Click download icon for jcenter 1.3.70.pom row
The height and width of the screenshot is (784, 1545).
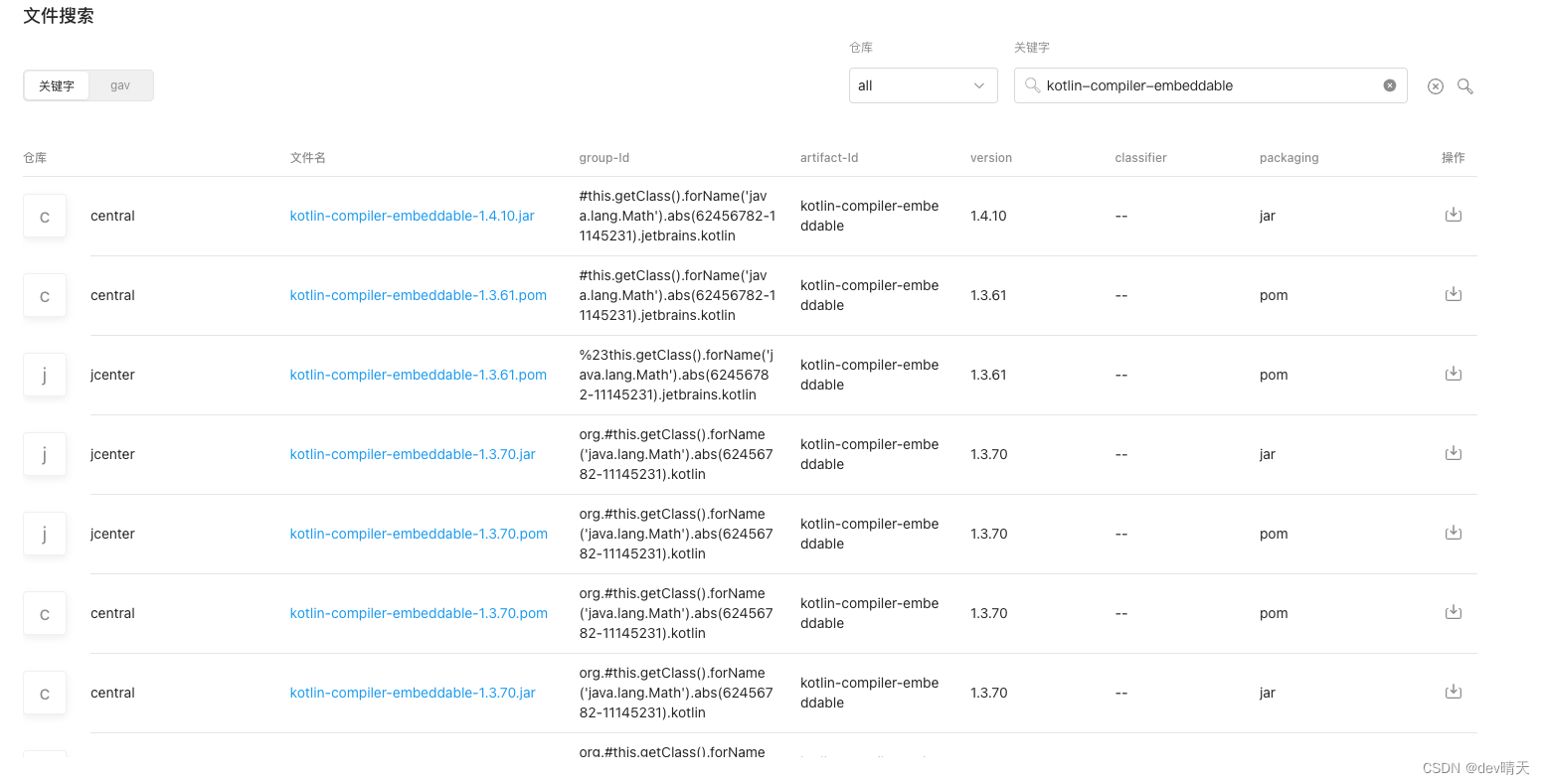1453,533
